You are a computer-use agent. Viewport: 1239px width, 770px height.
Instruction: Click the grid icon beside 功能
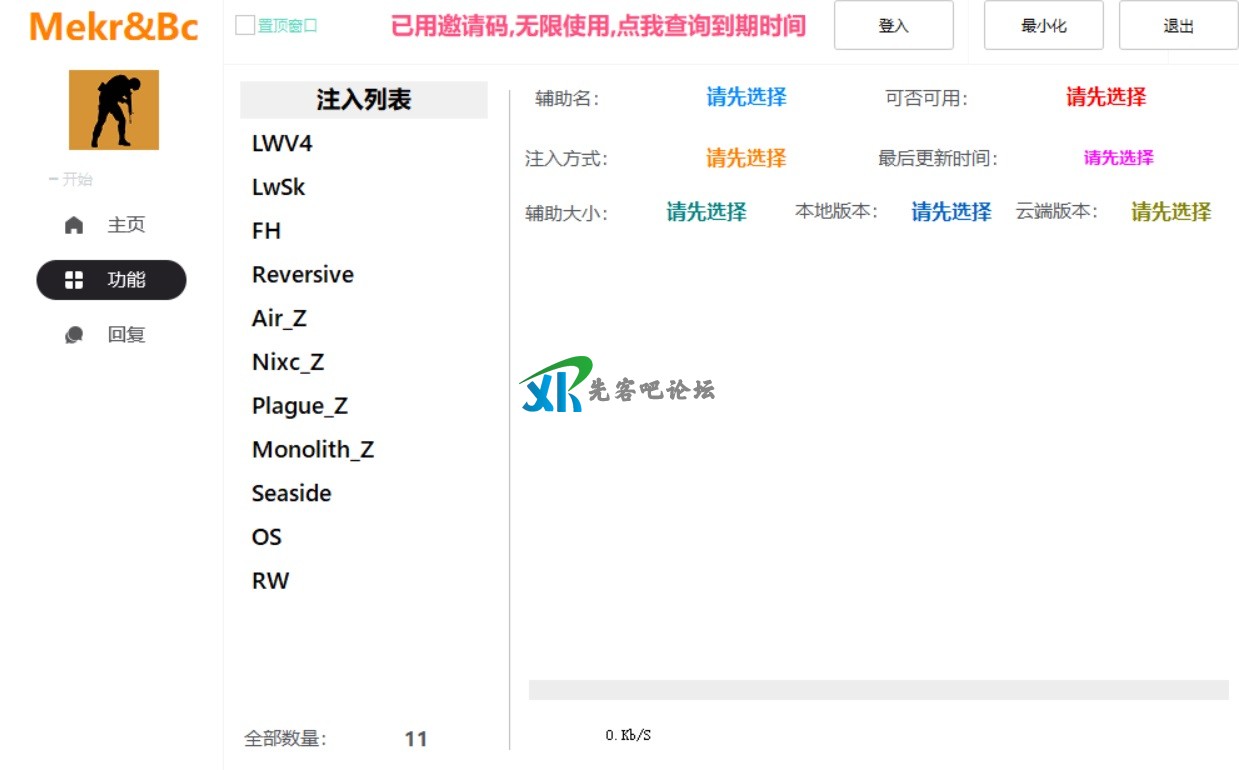click(x=74, y=280)
